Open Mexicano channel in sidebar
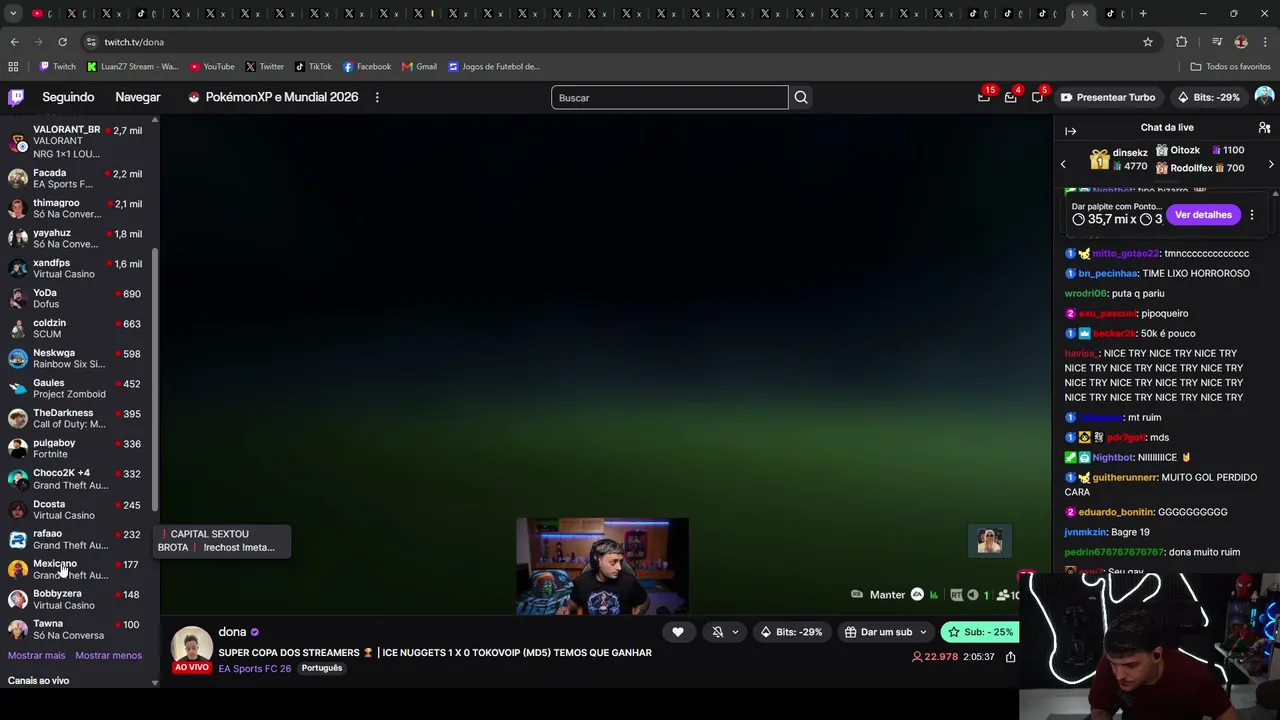This screenshot has height=720, width=1280. pos(77,569)
